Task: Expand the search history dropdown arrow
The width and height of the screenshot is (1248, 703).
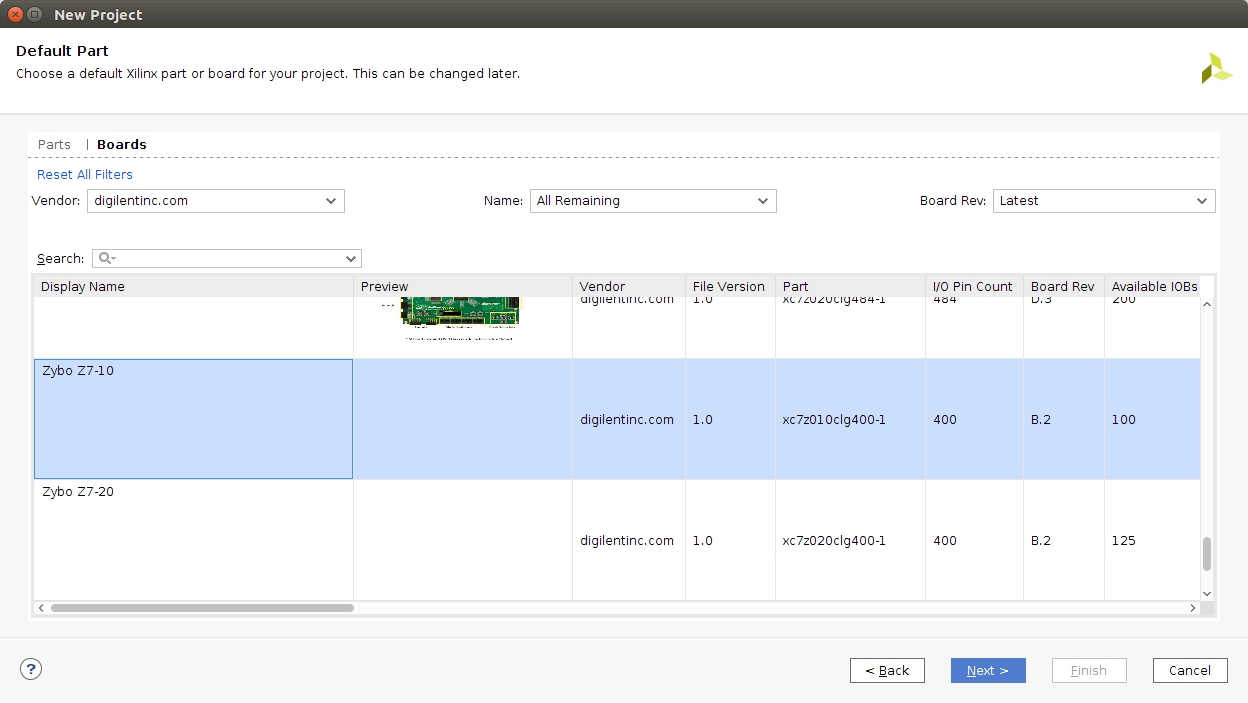Action: tap(351, 259)
